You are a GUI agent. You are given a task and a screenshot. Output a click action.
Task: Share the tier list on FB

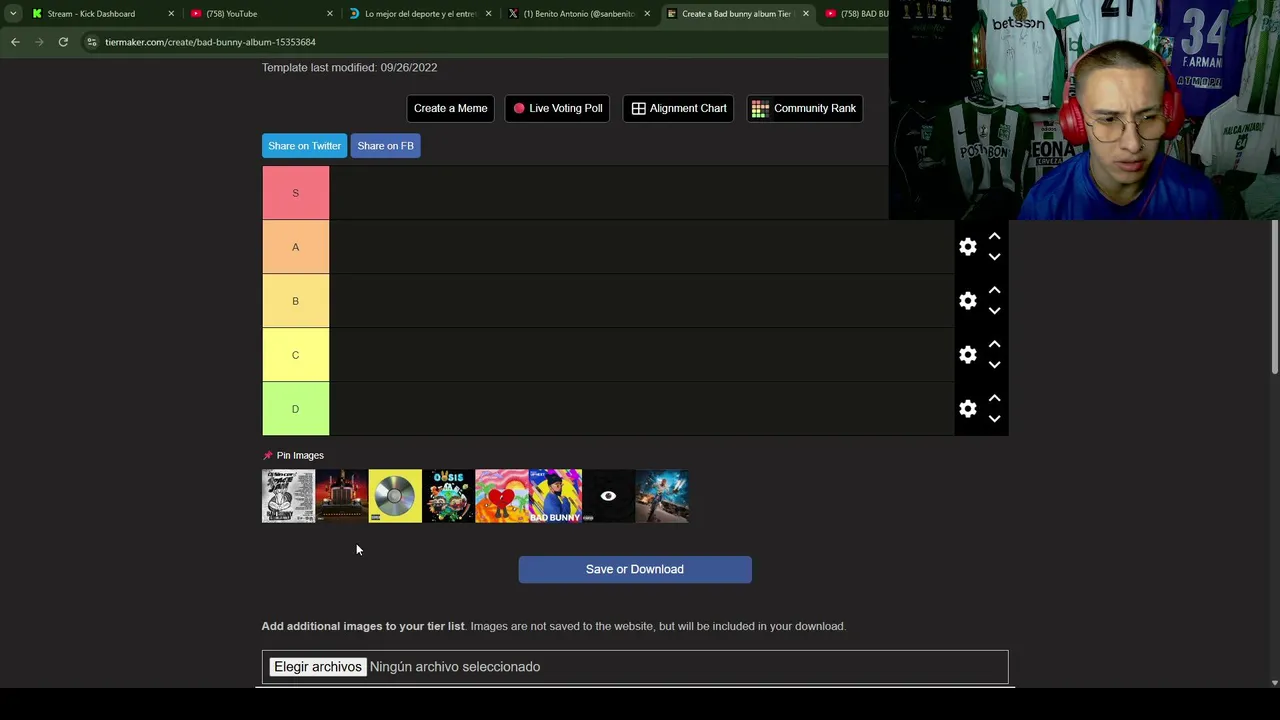385,146
